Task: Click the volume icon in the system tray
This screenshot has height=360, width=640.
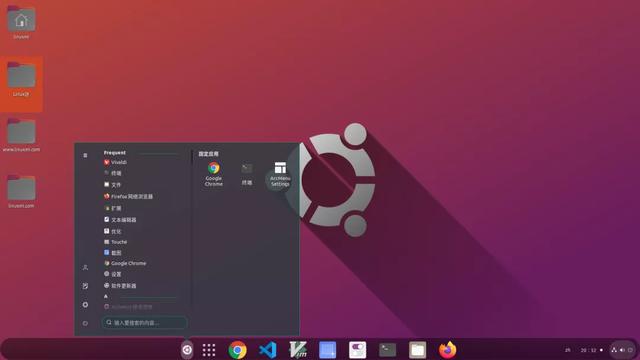Action: tap(622, 350)
